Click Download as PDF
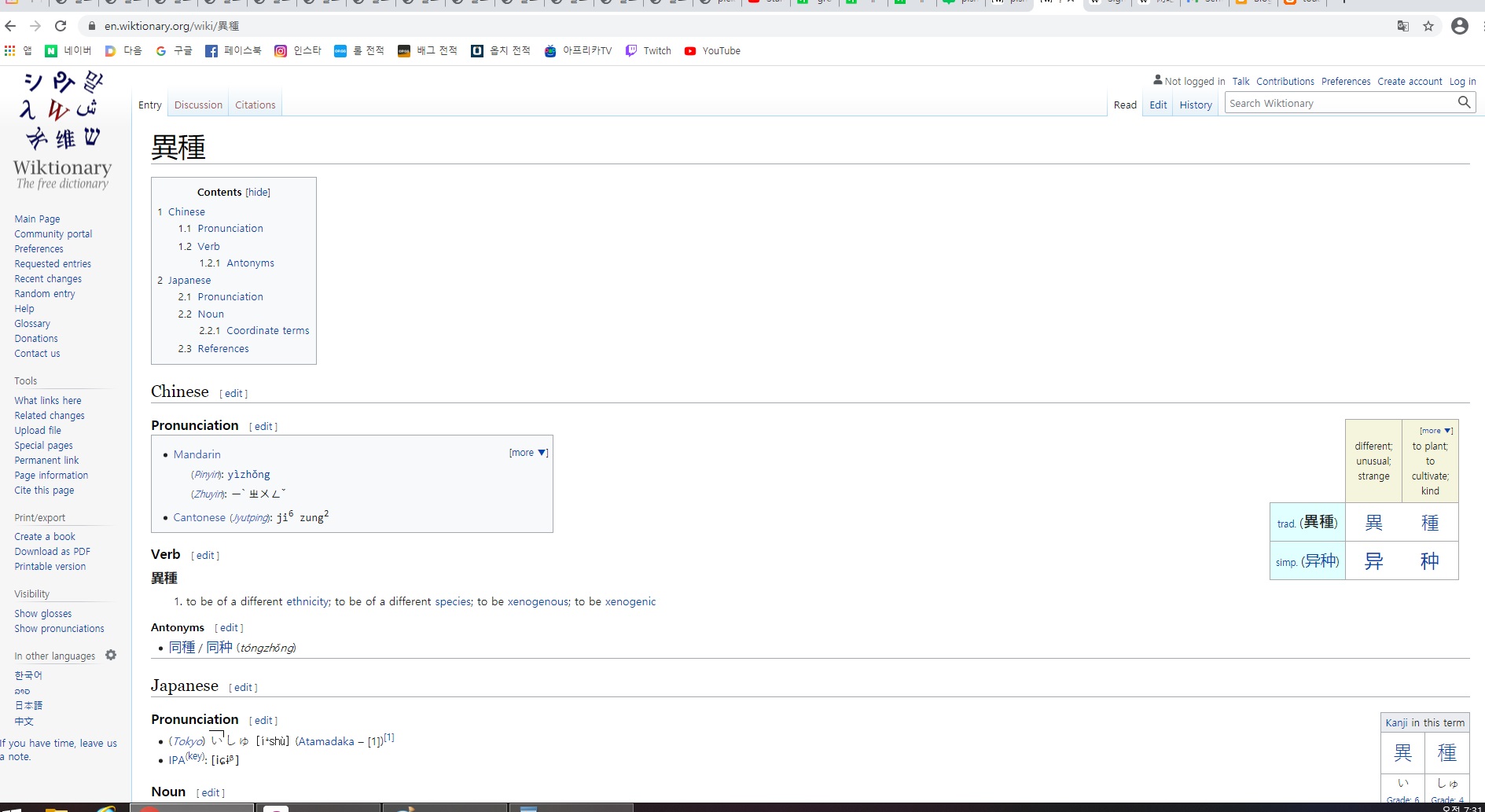Viewport: 1485px width, 812px height. coord(52,552)
